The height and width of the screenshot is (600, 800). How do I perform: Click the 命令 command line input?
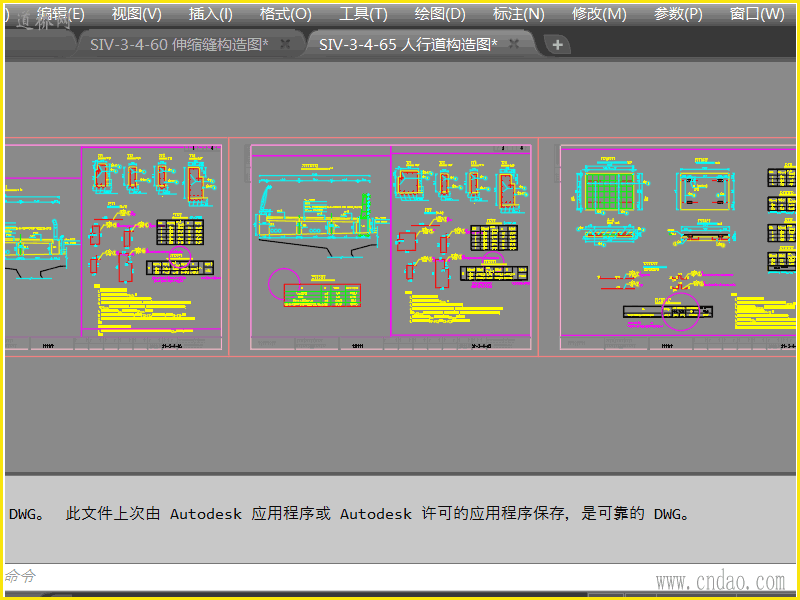pyautogui.click(x=400, y=577)
